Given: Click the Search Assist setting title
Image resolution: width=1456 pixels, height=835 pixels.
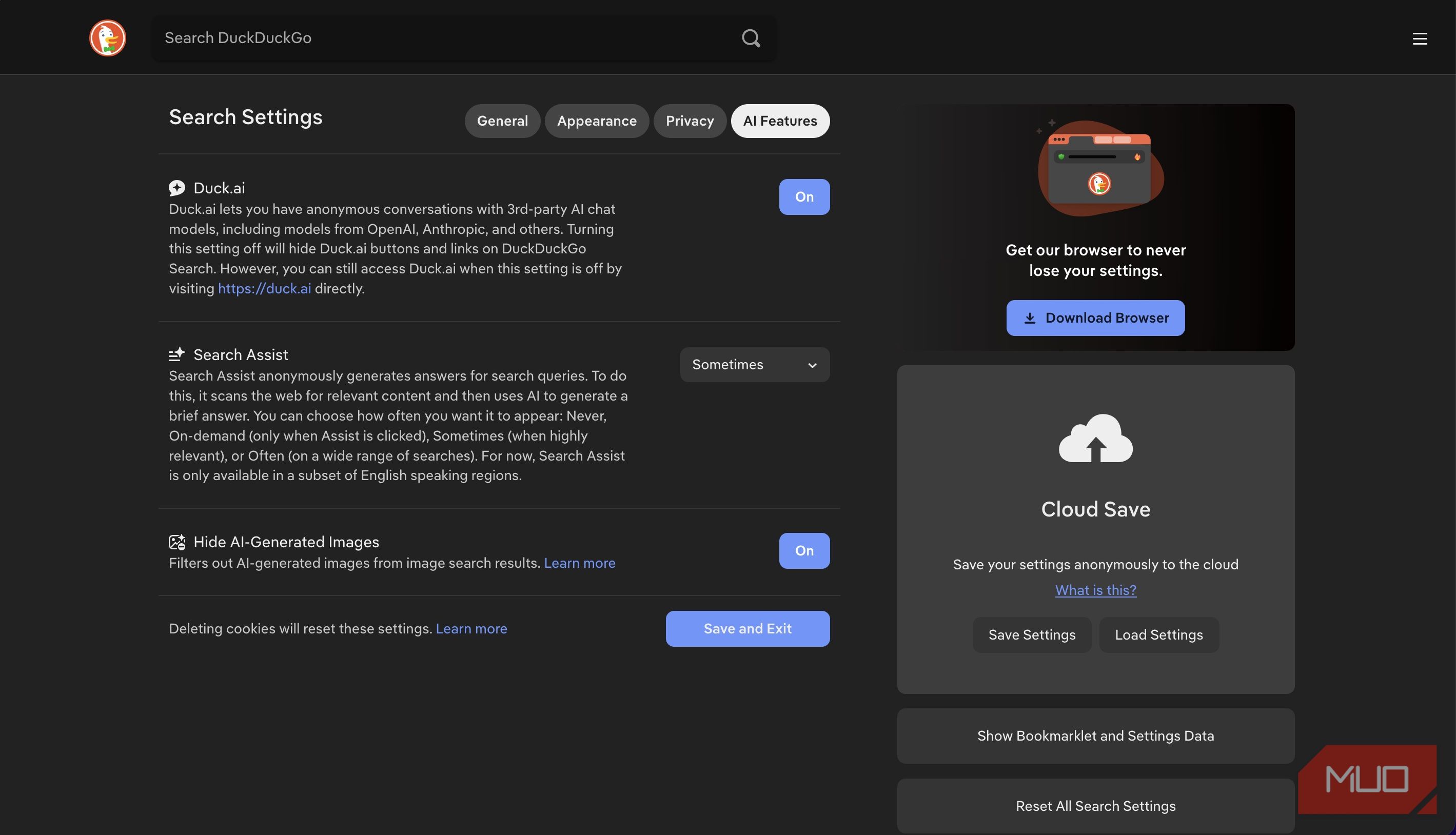Looking at the screenshot, I should (241, 354).
